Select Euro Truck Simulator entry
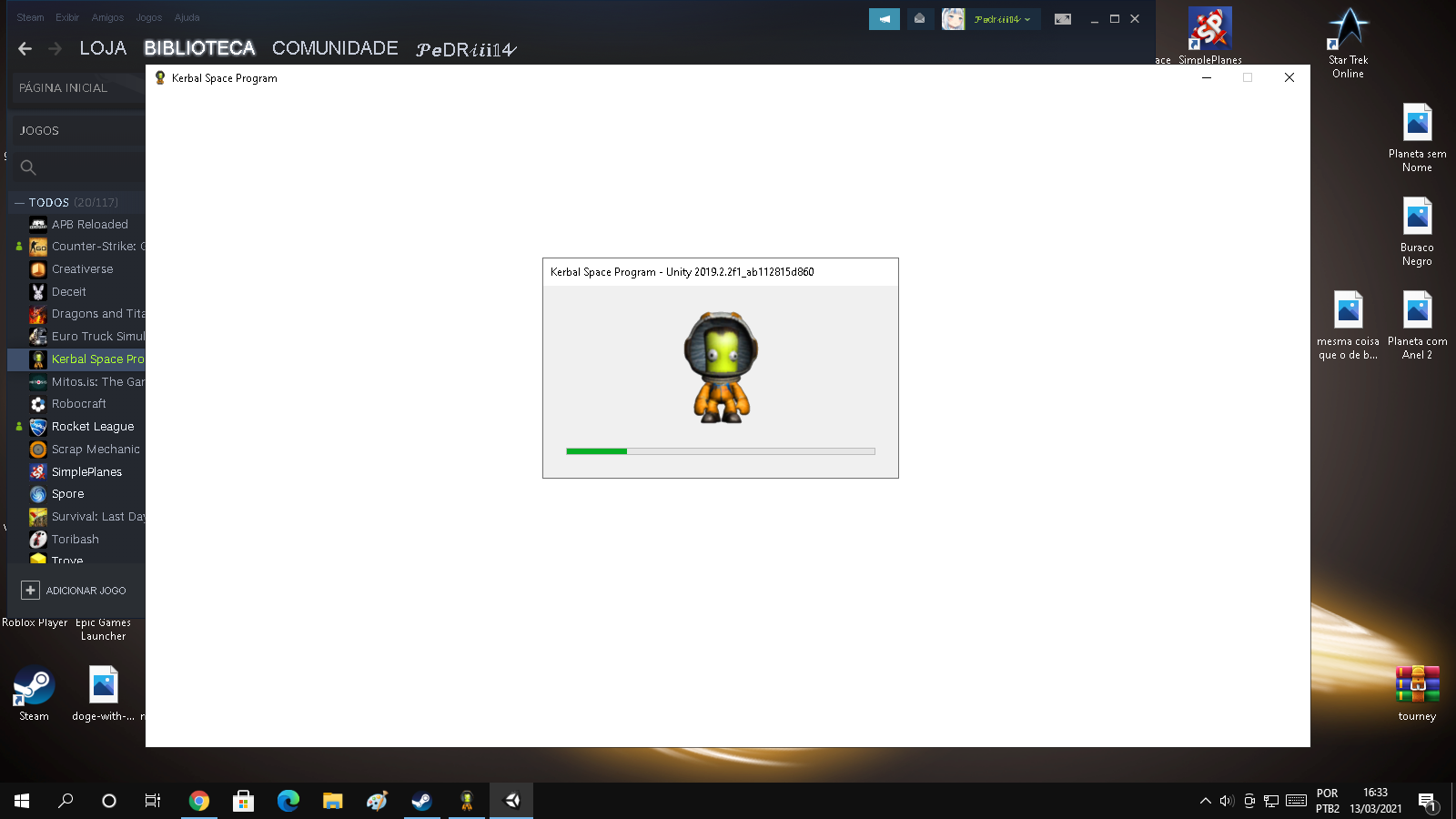 pos(96,337)
